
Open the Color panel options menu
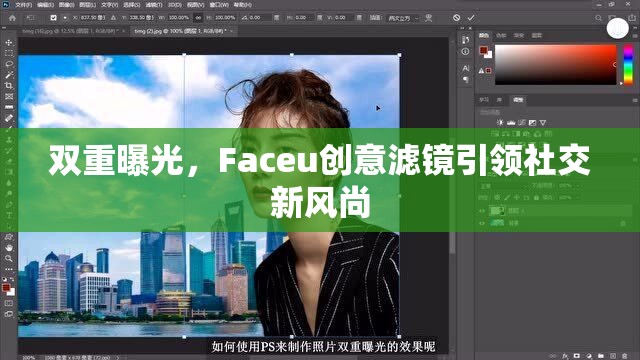(635, 36)
